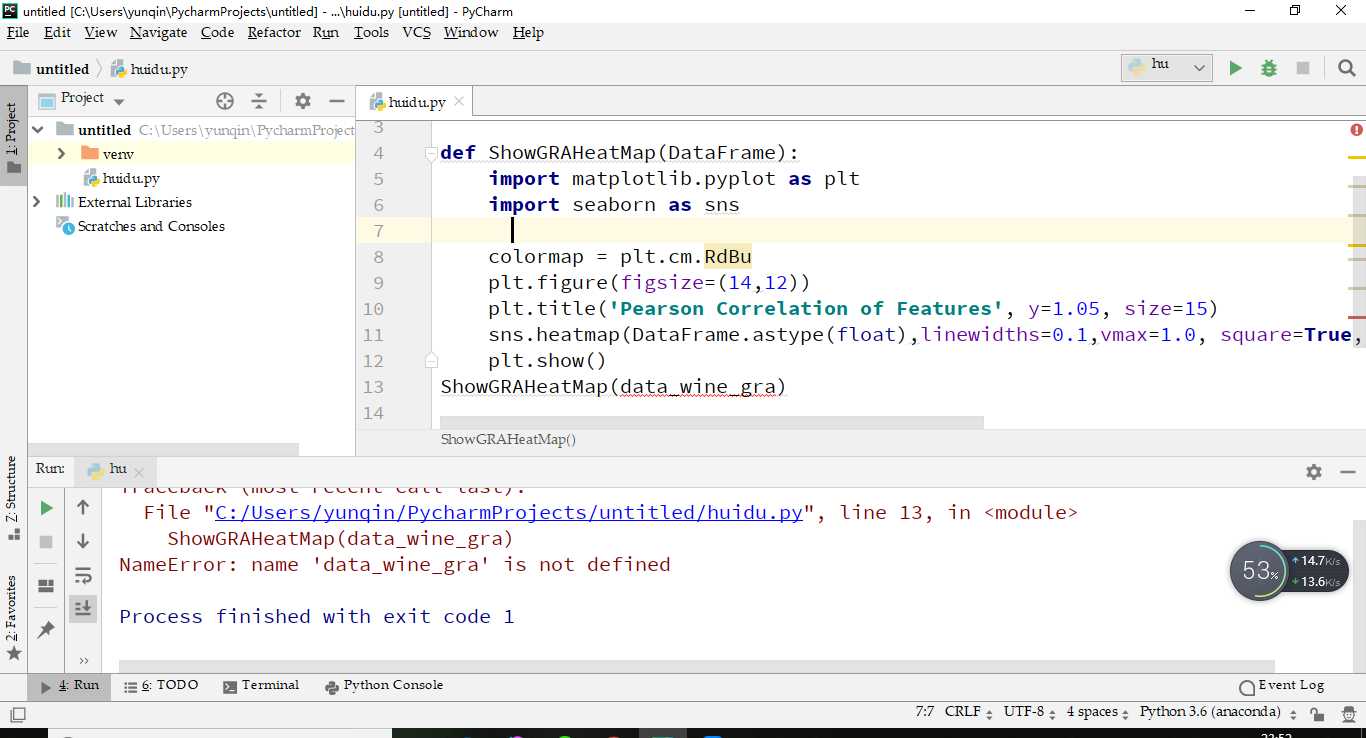
Task: Go up the stack trace with the up arrow
Action: 83,508
